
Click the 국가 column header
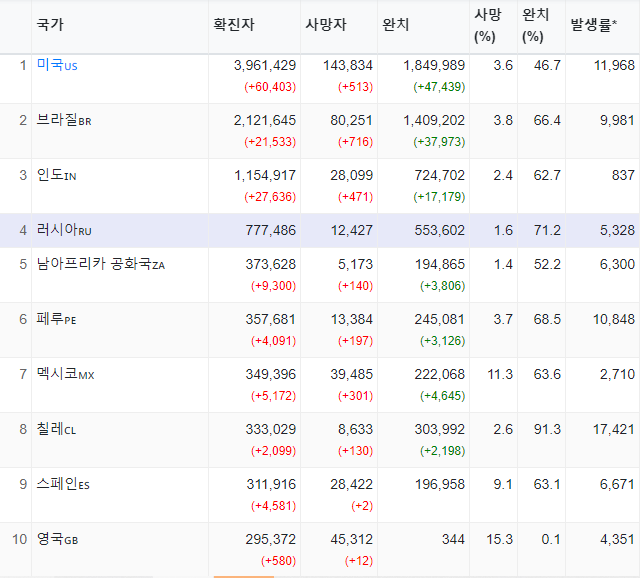50,24
